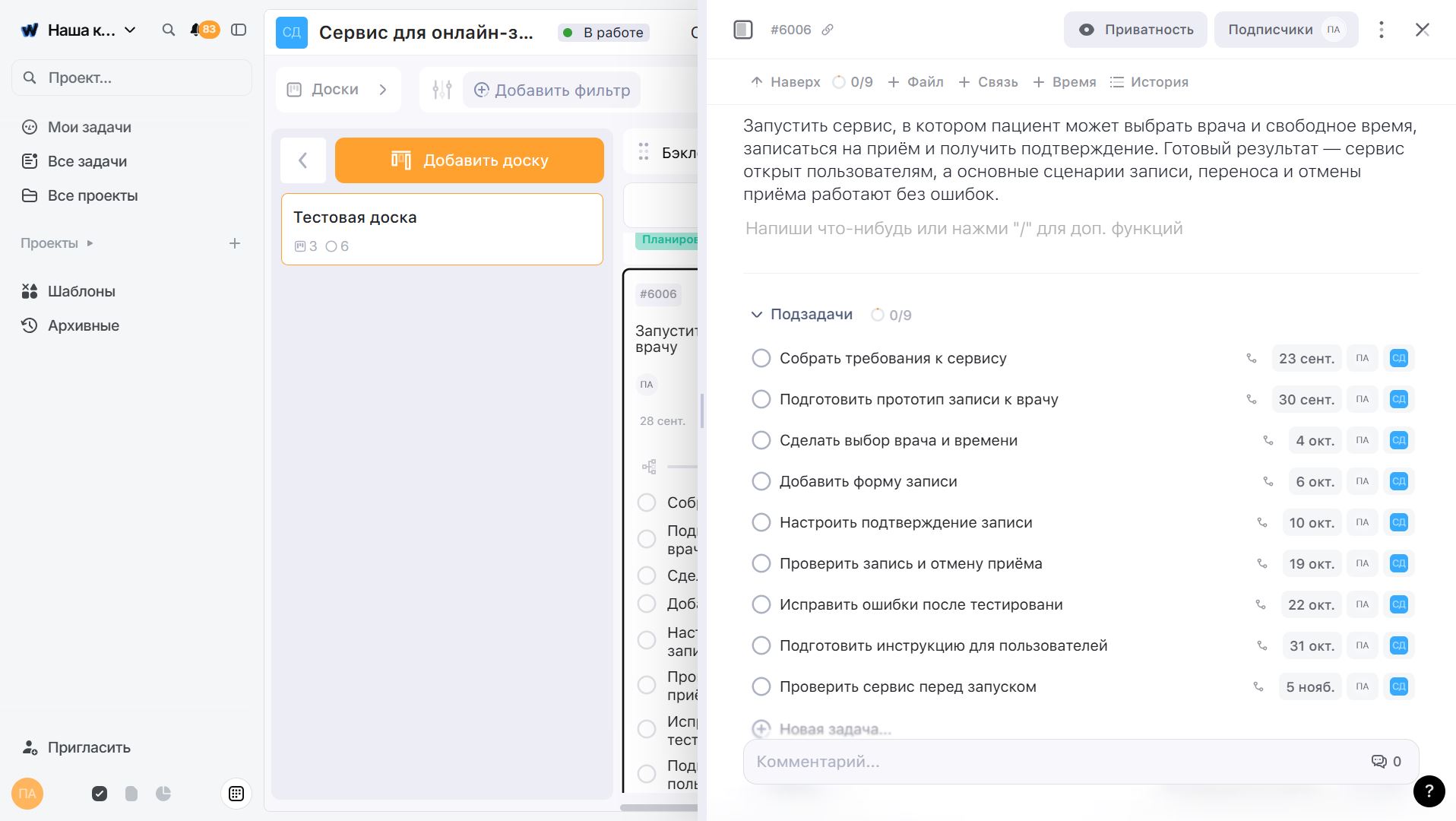Open the ПА user avatar
This screenshot has height=821, width=1456.
[27, 794]
